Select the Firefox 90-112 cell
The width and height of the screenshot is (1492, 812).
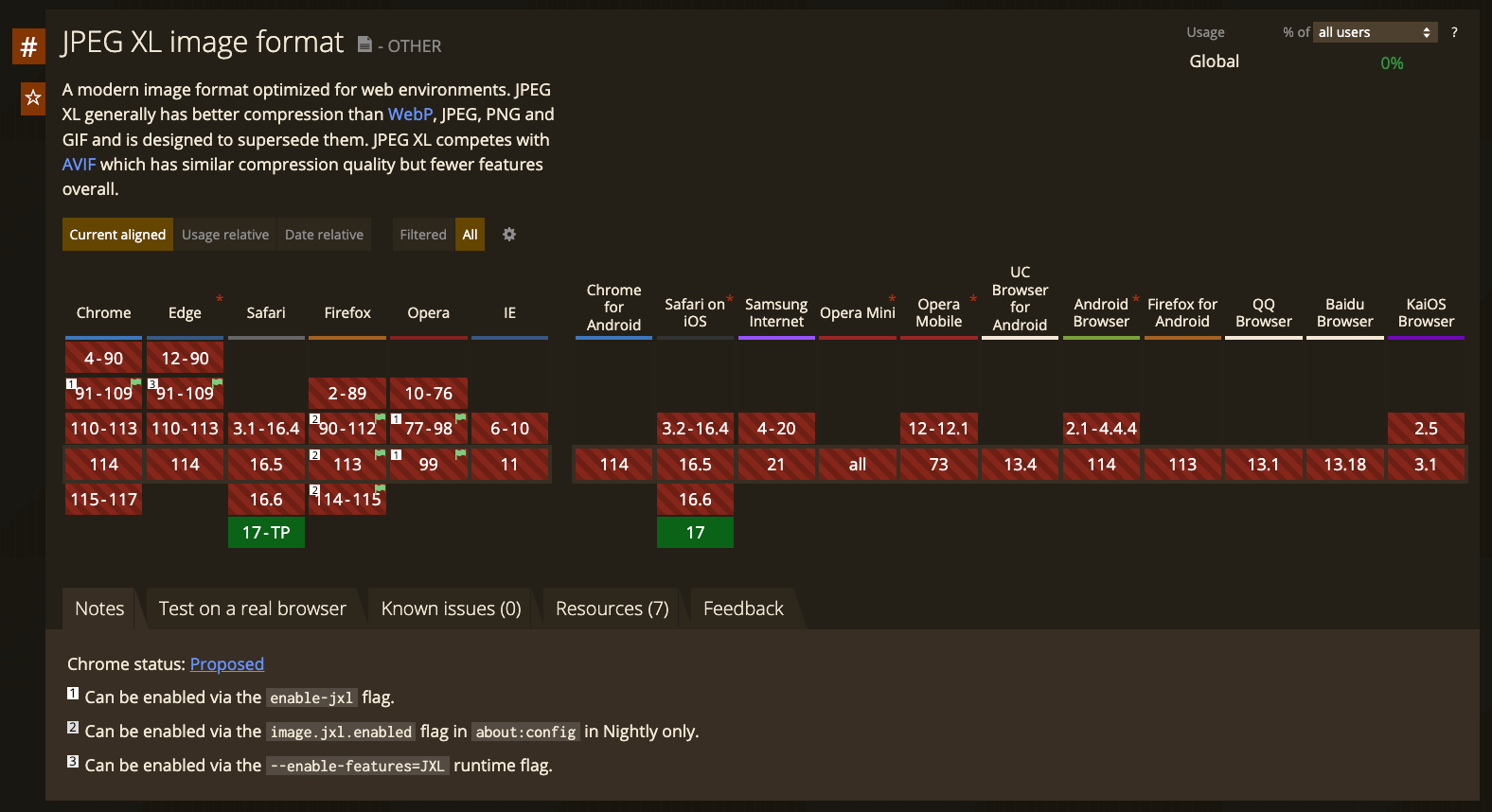(347, 429)
